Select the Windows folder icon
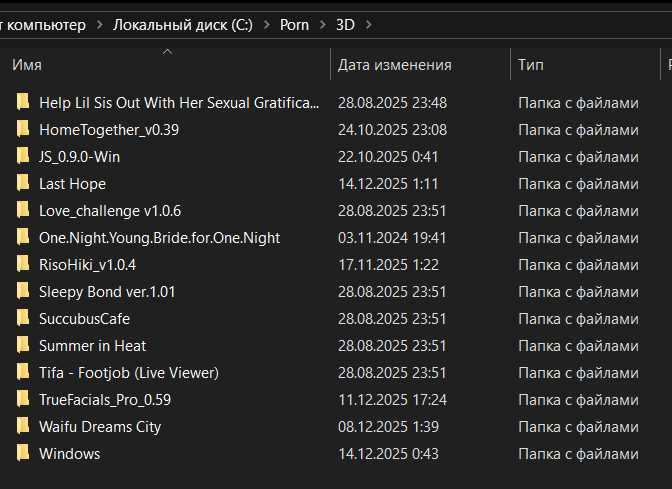Image resolution: width=672 pixels, height=489 pixels. tap(23, 453)
